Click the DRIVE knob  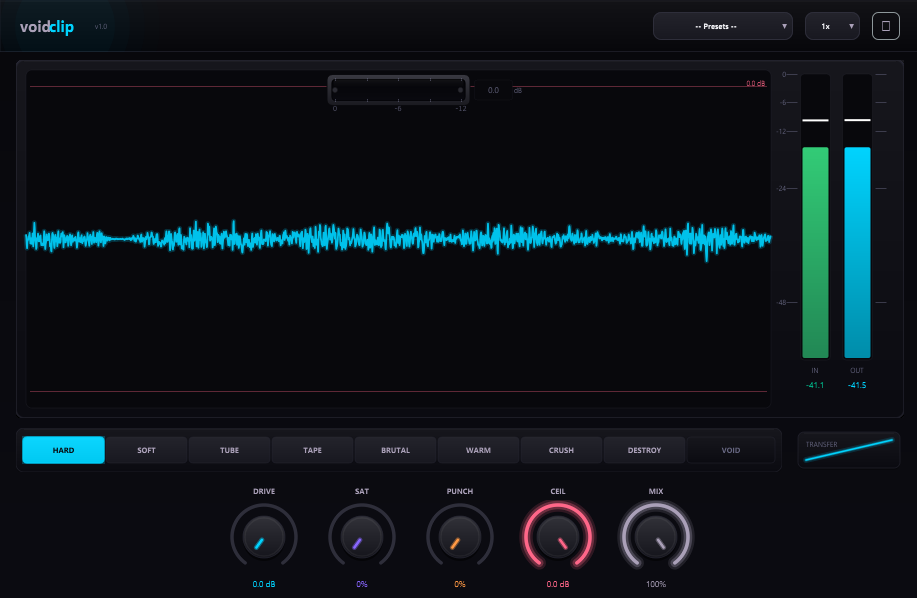click(x=264, y=536)
